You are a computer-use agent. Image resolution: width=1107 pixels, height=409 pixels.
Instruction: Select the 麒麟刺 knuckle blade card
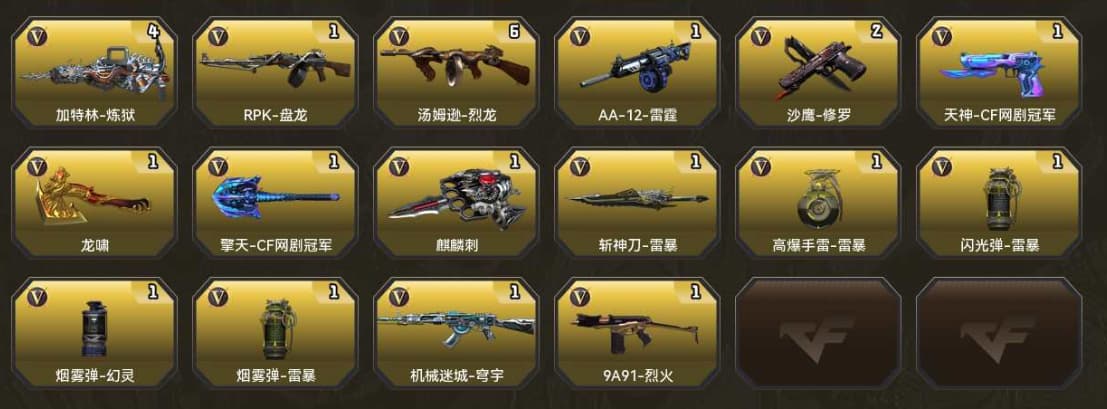click(456, 203)
